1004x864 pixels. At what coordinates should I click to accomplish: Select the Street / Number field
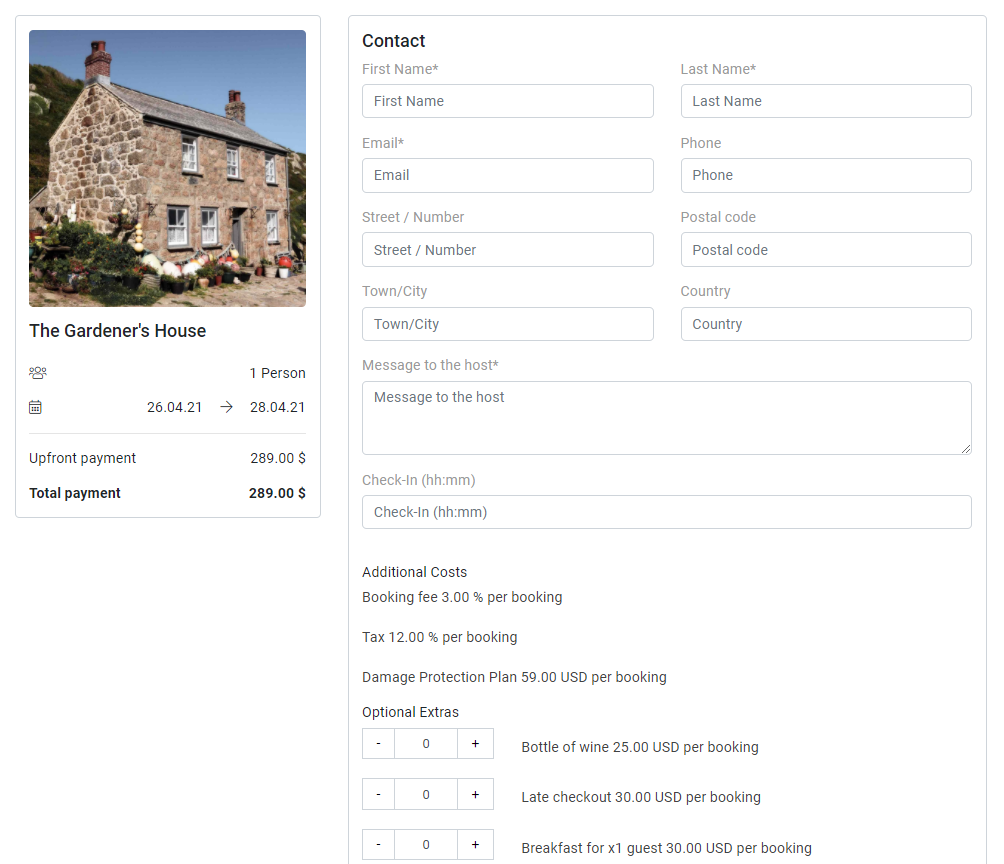pos(508,250)
